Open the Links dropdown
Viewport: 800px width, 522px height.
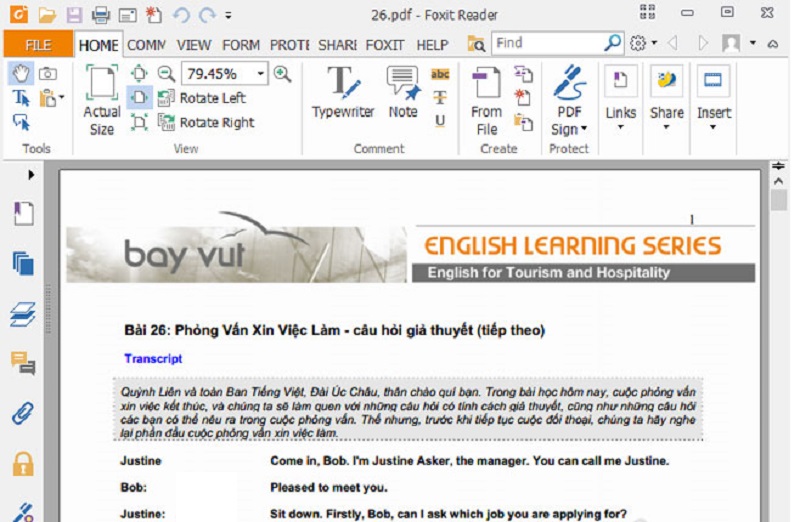click(620, 98)
